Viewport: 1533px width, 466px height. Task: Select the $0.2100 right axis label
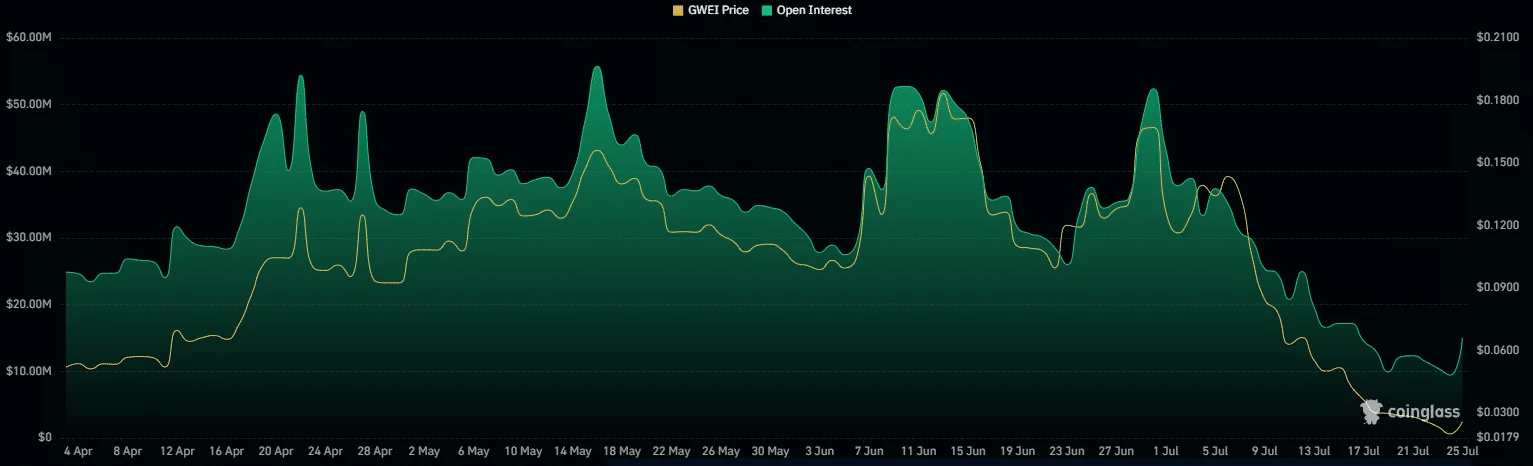point(1497,38)
